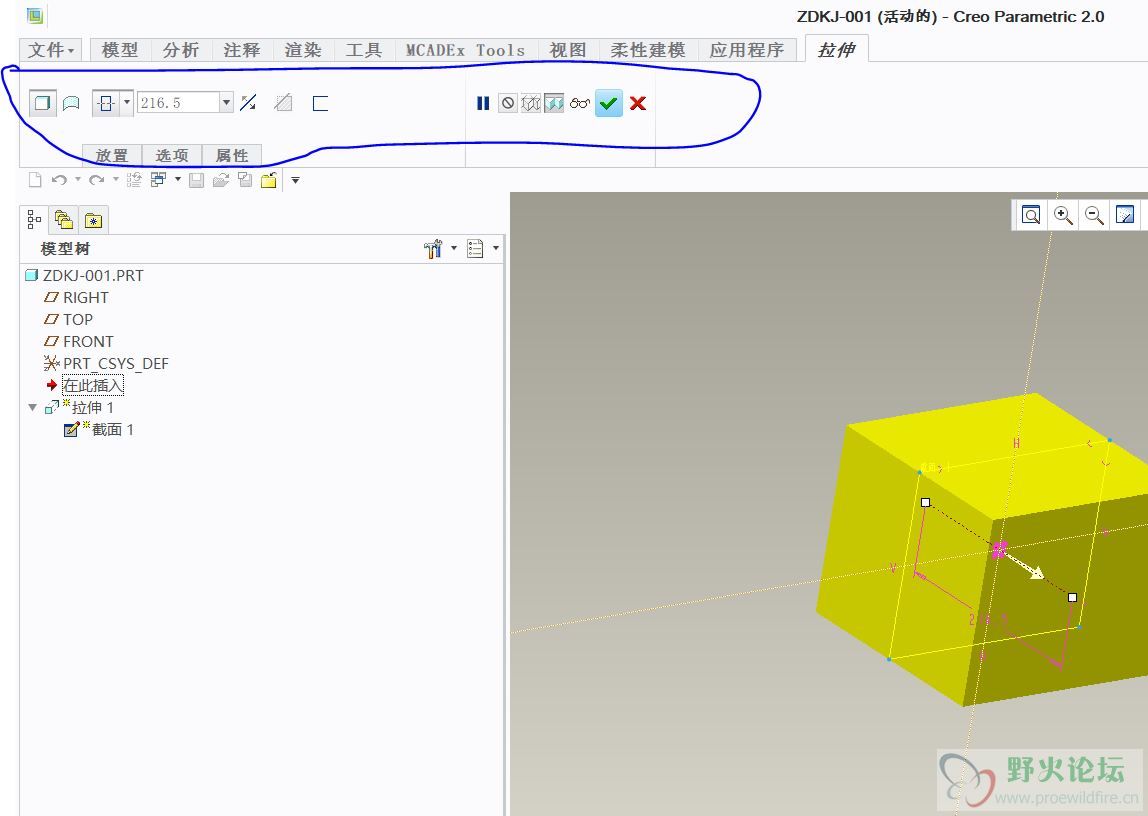Switch to the 柔性建模 ribbon tab
This screenshot has width=1148, height=816.
pyautogui.click(x=648, y=50)
